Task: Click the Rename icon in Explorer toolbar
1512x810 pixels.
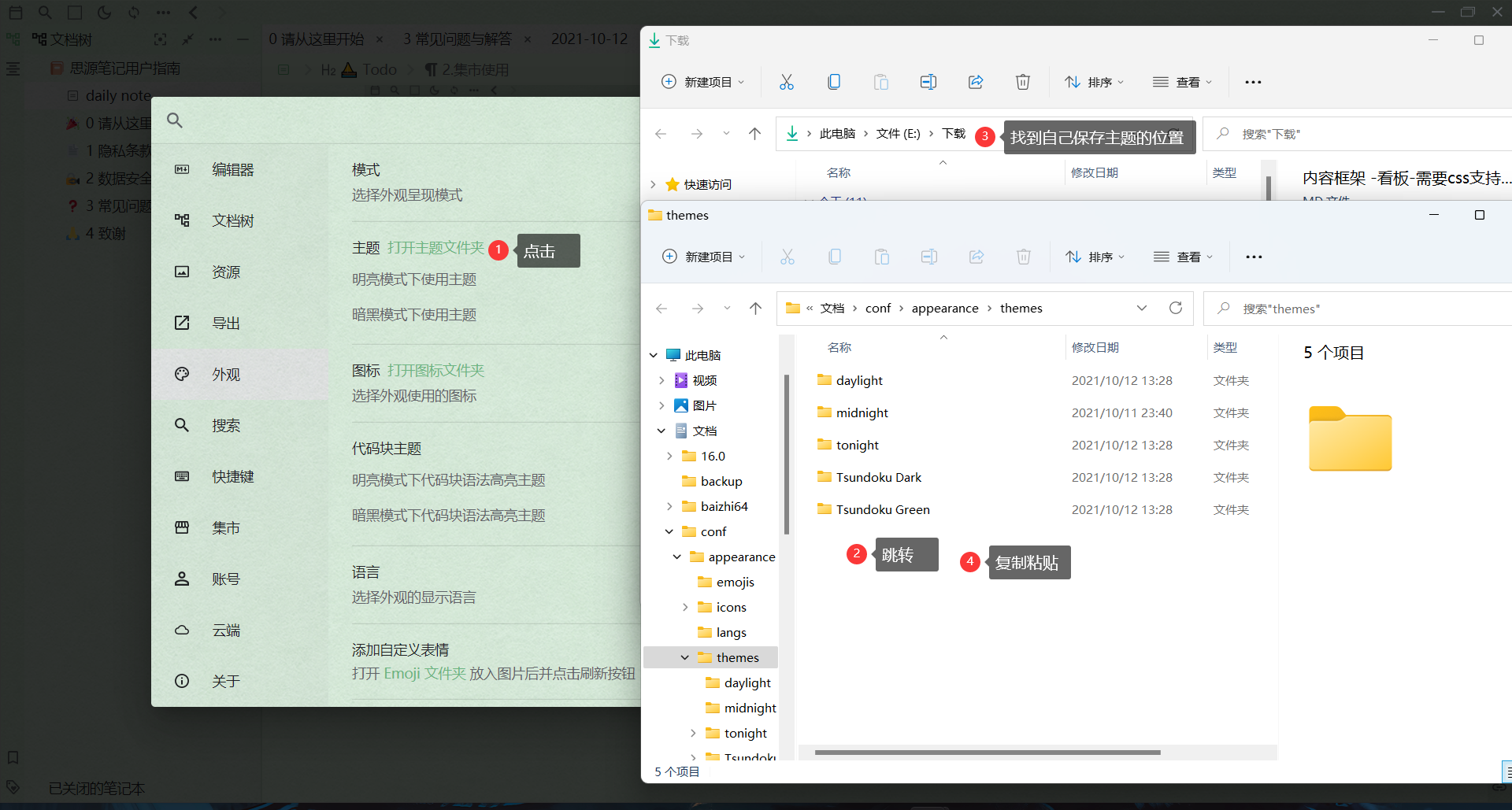Action: pos(928,81)
